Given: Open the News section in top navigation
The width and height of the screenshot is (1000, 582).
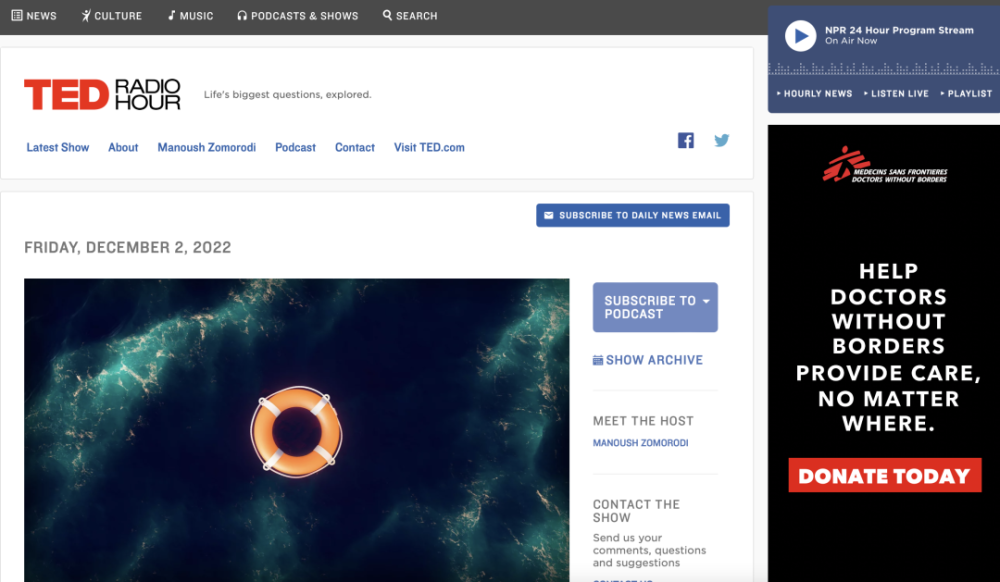Looking at the screenshot, I should point(34,15).
